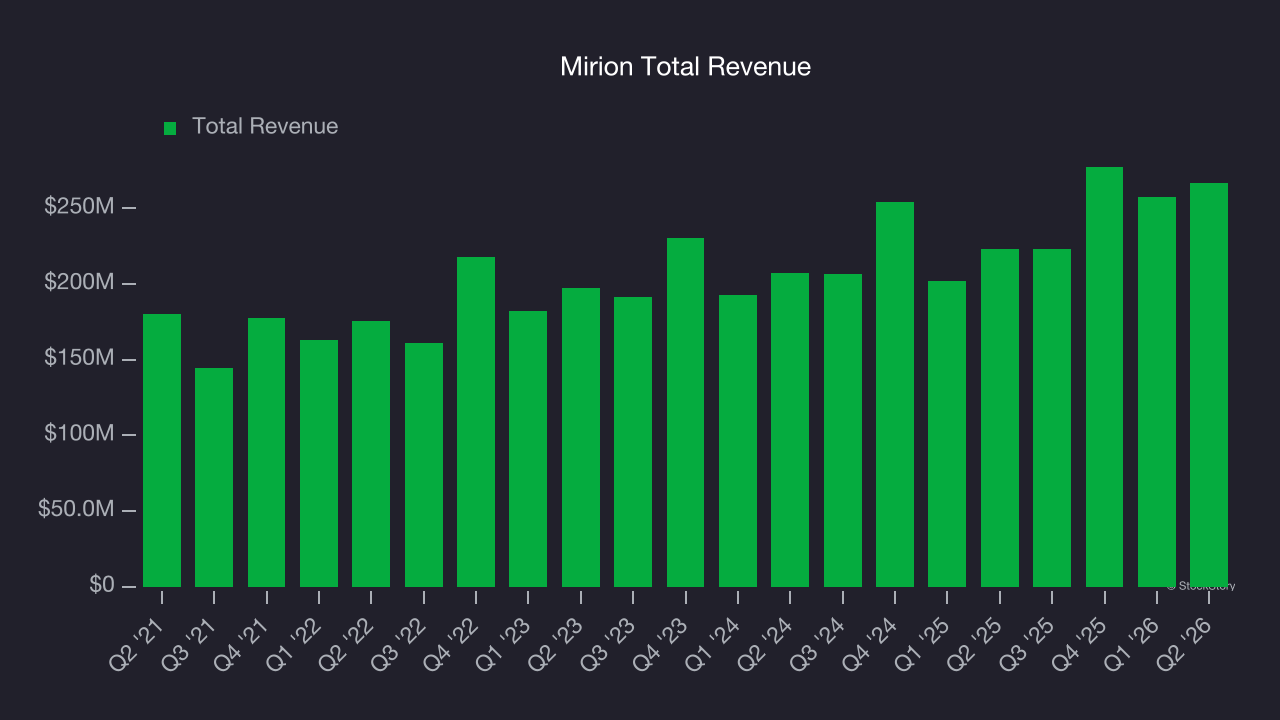Click the Q1 '22 revenue bar

[x=319, y=463]
